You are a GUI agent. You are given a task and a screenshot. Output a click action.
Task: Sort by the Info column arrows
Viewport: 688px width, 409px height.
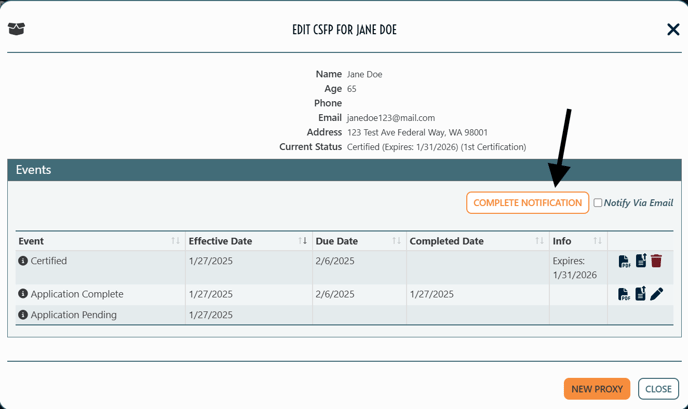597,241
